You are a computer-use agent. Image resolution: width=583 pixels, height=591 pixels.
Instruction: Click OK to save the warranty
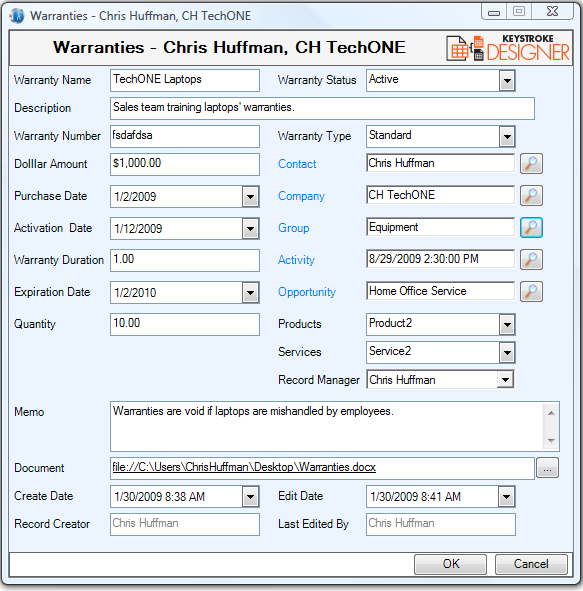450,564
